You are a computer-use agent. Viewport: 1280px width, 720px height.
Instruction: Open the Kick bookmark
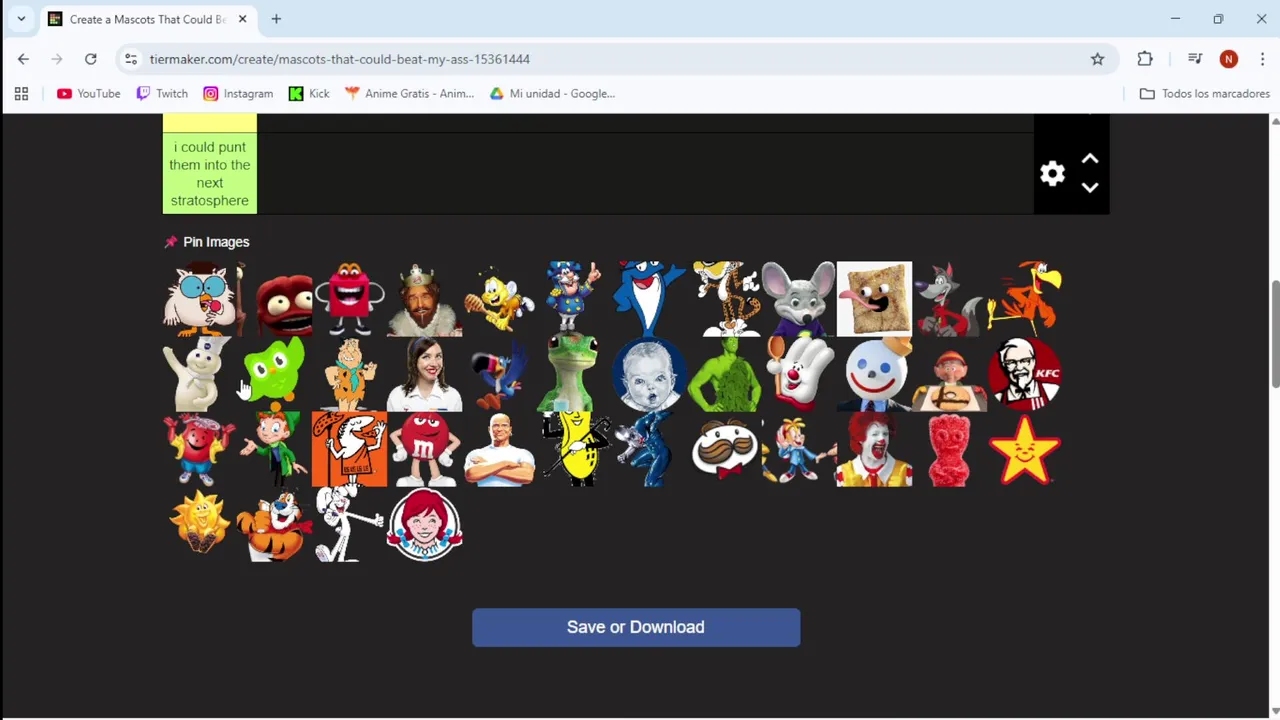(x=309, y=93)
